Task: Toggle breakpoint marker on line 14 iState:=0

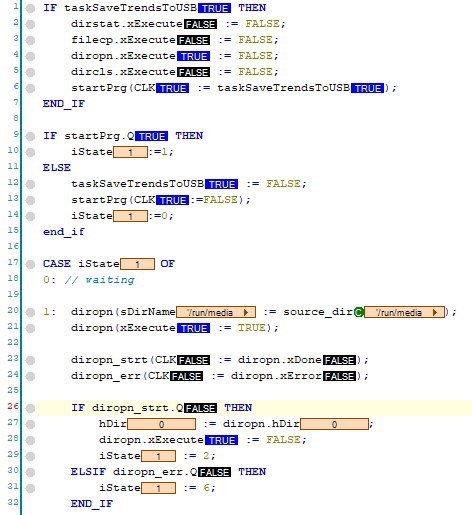Action: coord(30,216)
